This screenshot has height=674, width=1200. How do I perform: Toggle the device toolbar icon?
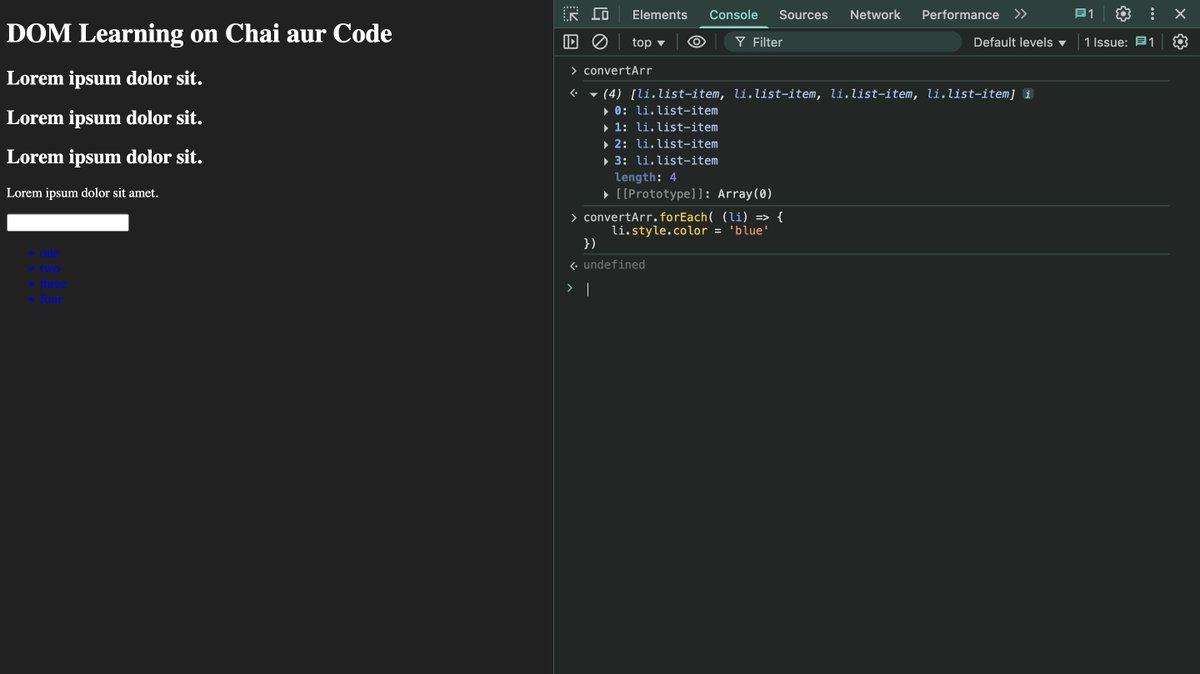point(600,14)
